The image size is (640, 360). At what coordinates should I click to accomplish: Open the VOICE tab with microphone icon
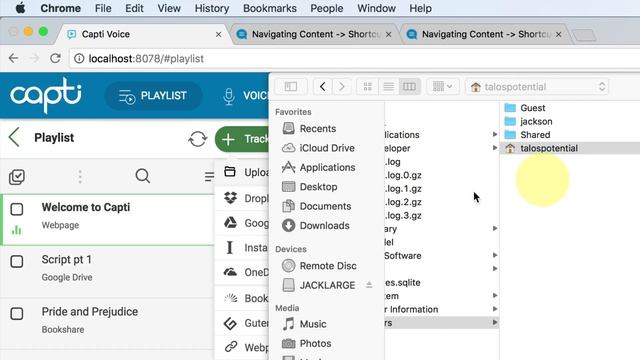pyautogui.click(x=245, y=96)
